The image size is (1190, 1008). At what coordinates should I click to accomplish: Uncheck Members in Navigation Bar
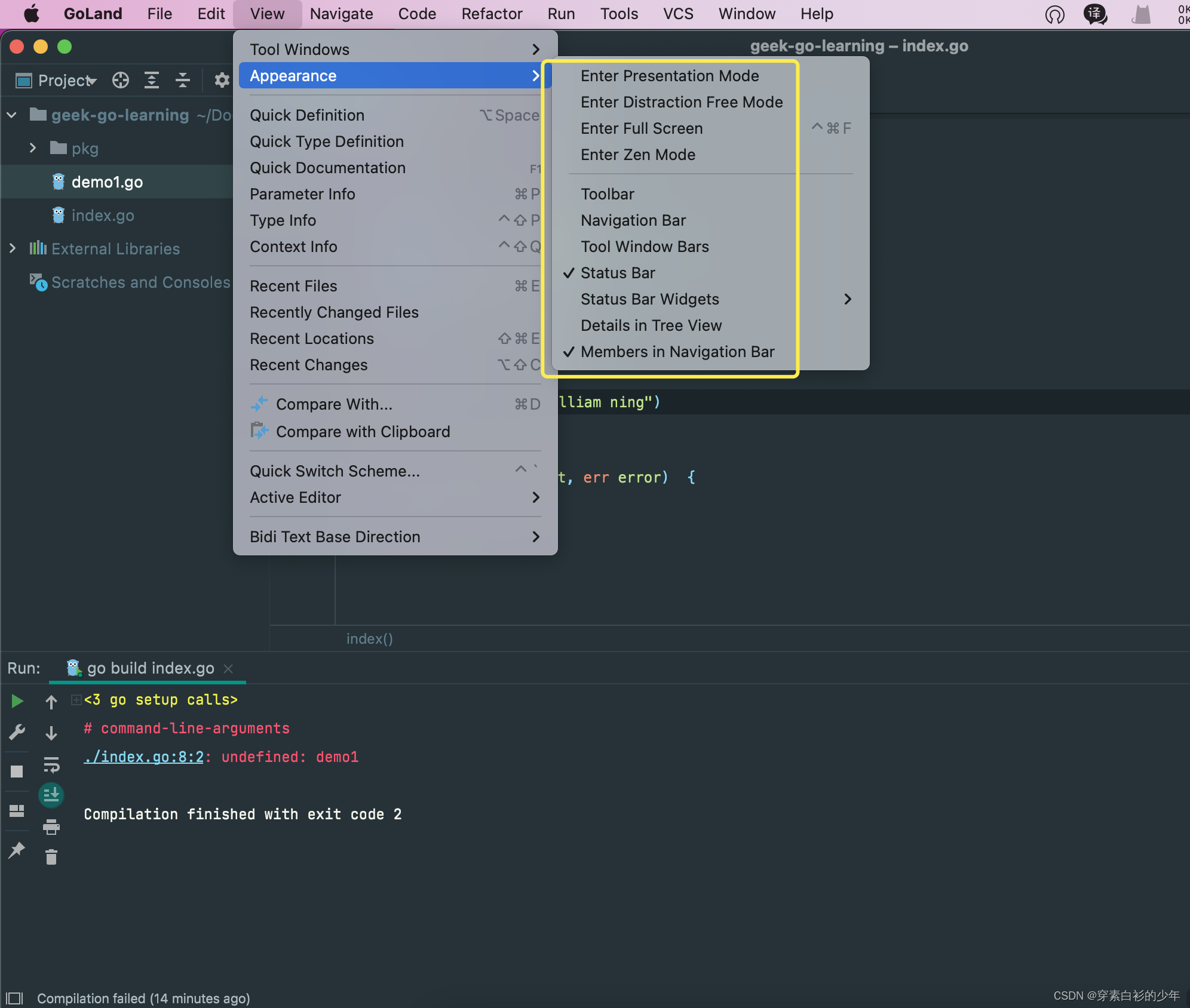[677, 352]
